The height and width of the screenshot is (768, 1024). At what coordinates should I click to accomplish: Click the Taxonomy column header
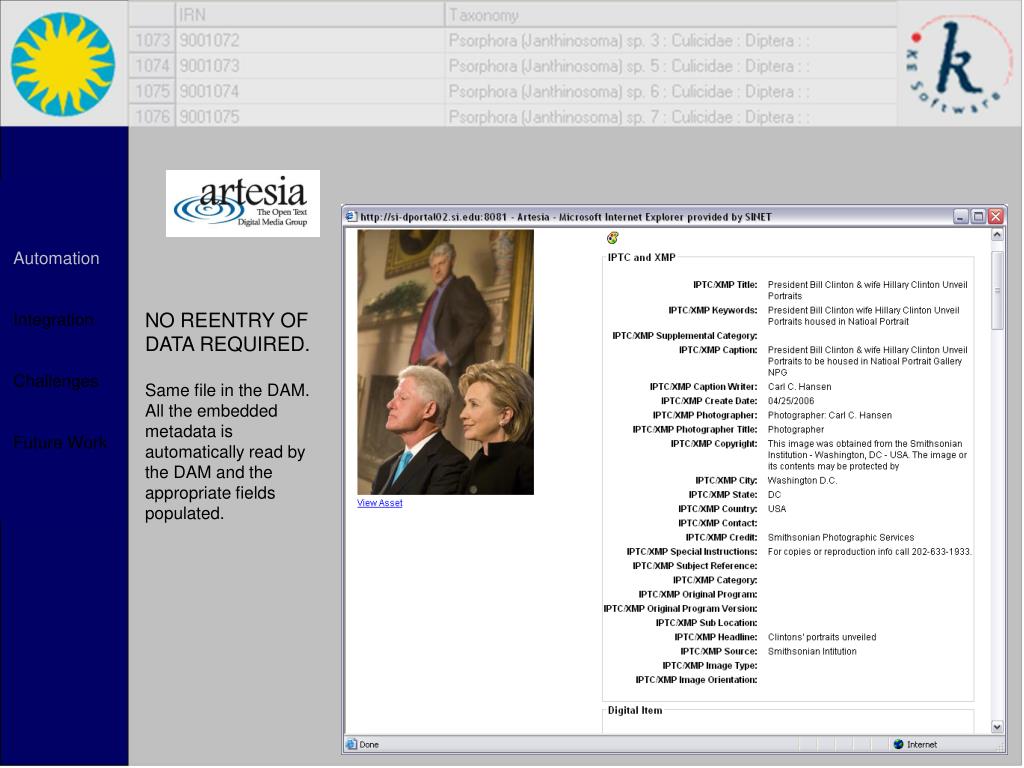coord(671,14)
